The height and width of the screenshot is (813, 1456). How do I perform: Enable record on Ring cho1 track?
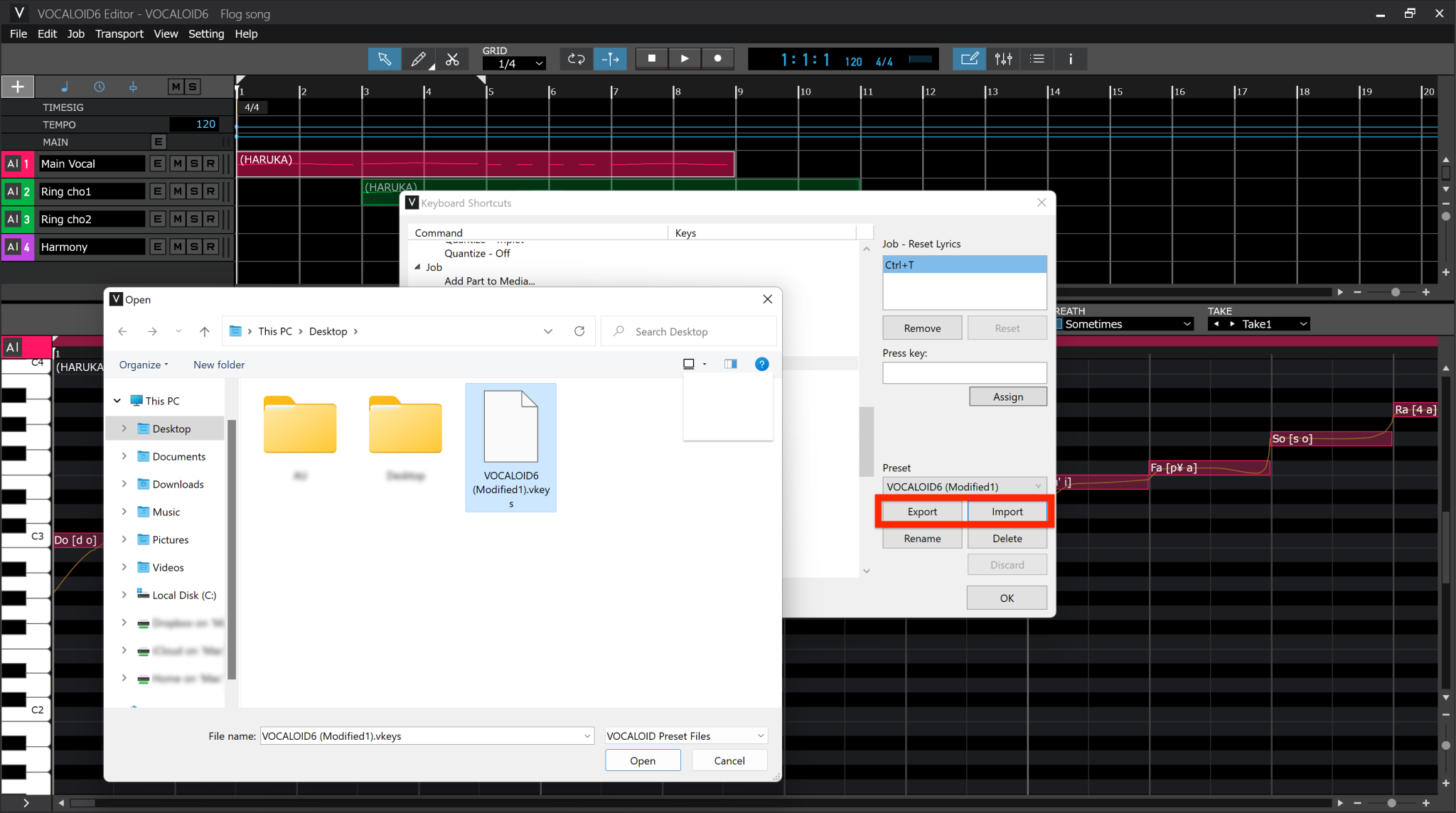coord(210,190)
